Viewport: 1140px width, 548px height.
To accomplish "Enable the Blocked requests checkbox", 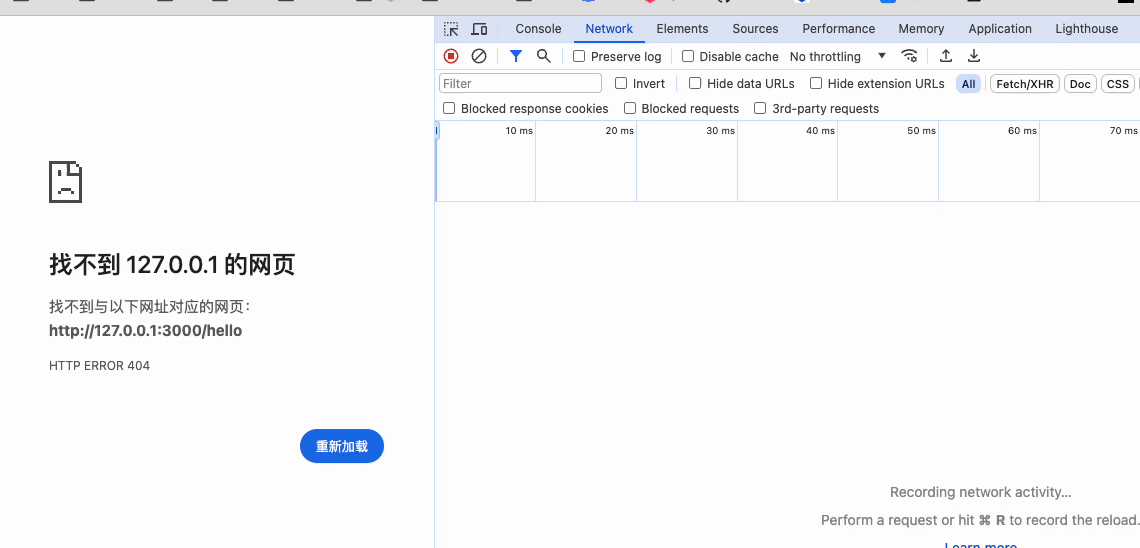I will [630, 108].
